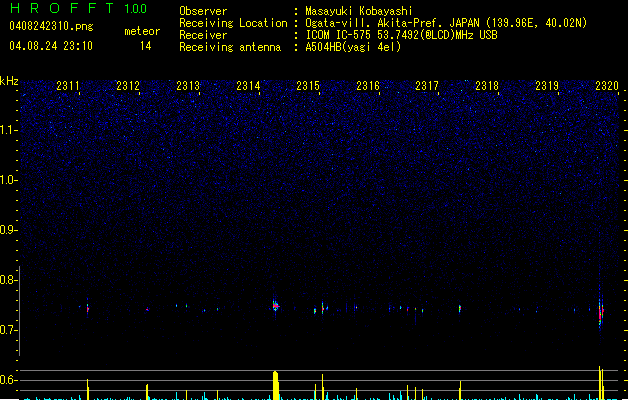Click the date stamp 04.08.24 23:10
The height and width of the screenshot is (400, 629).
[51, 46]
